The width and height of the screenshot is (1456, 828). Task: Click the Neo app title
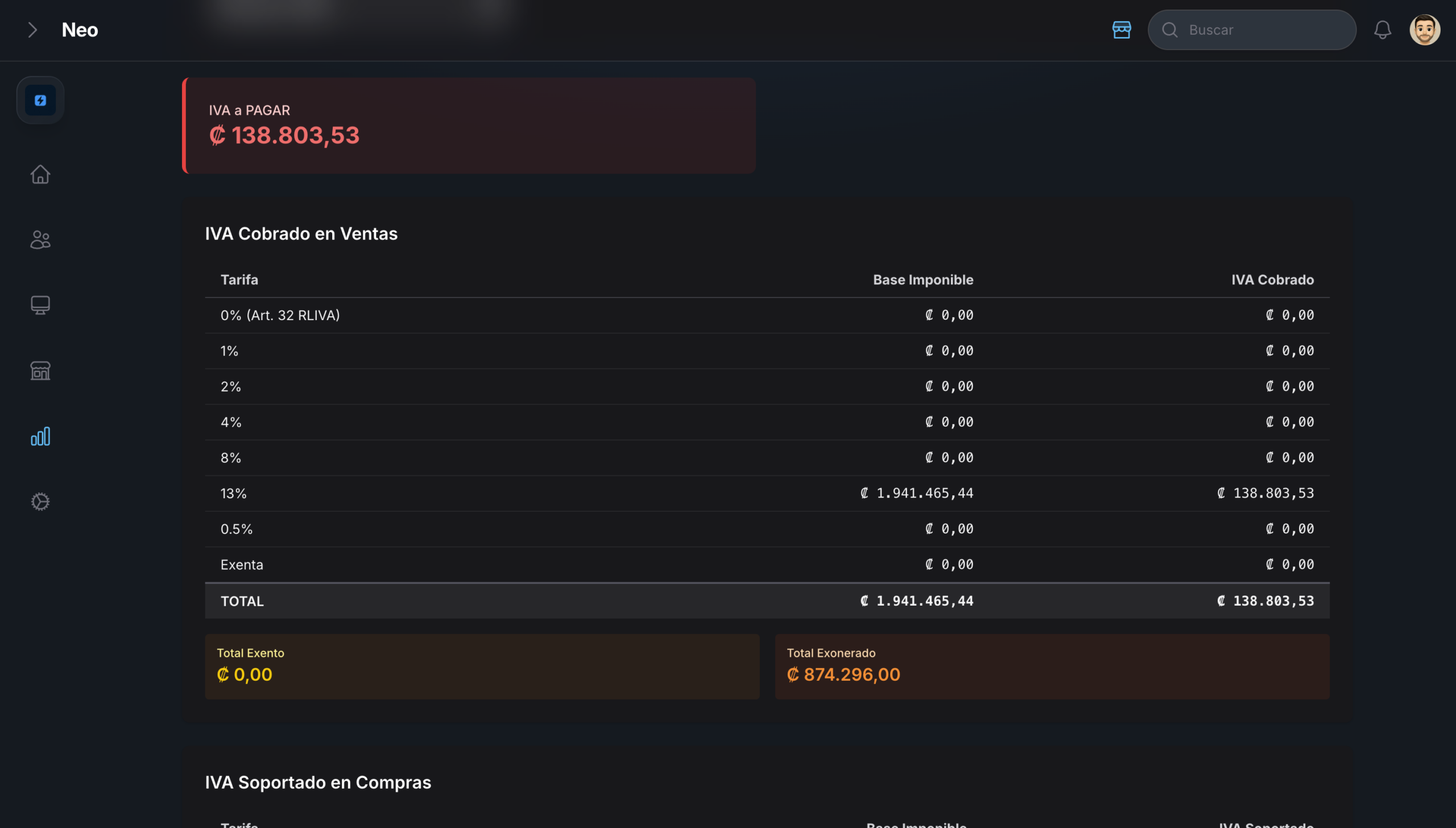tap(80, 30)
